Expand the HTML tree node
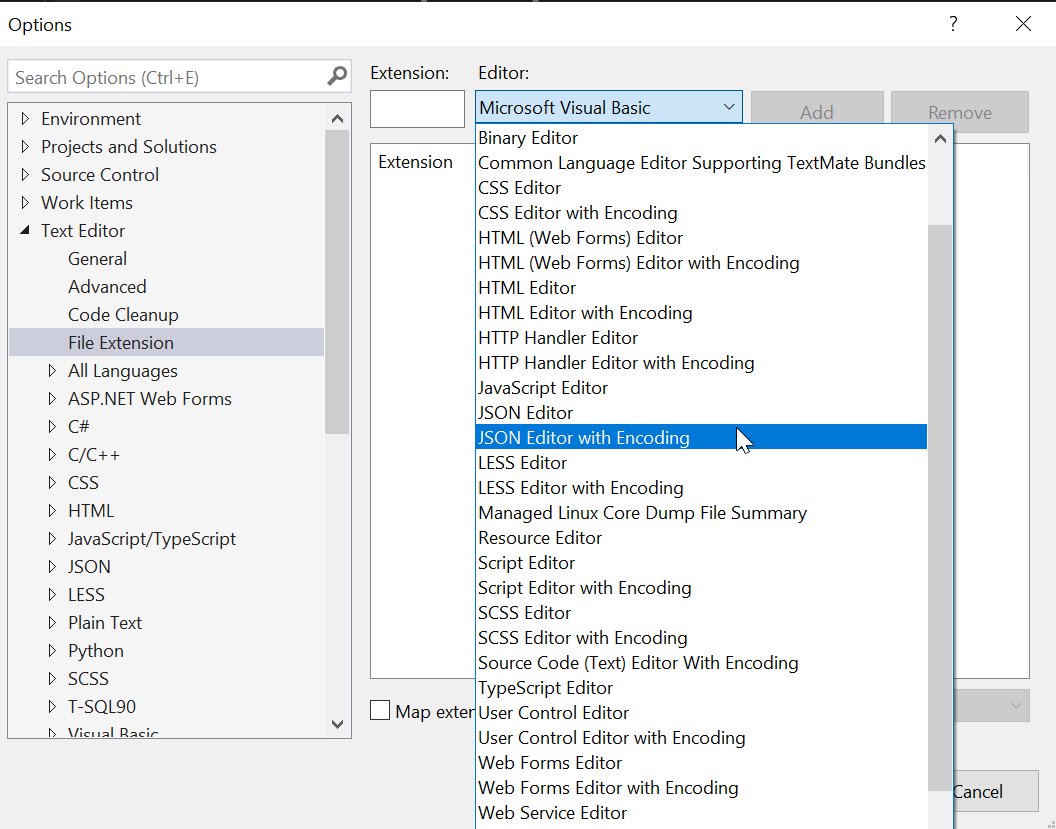Screen dimensions: 1056x829 click(x=53, y=510)
